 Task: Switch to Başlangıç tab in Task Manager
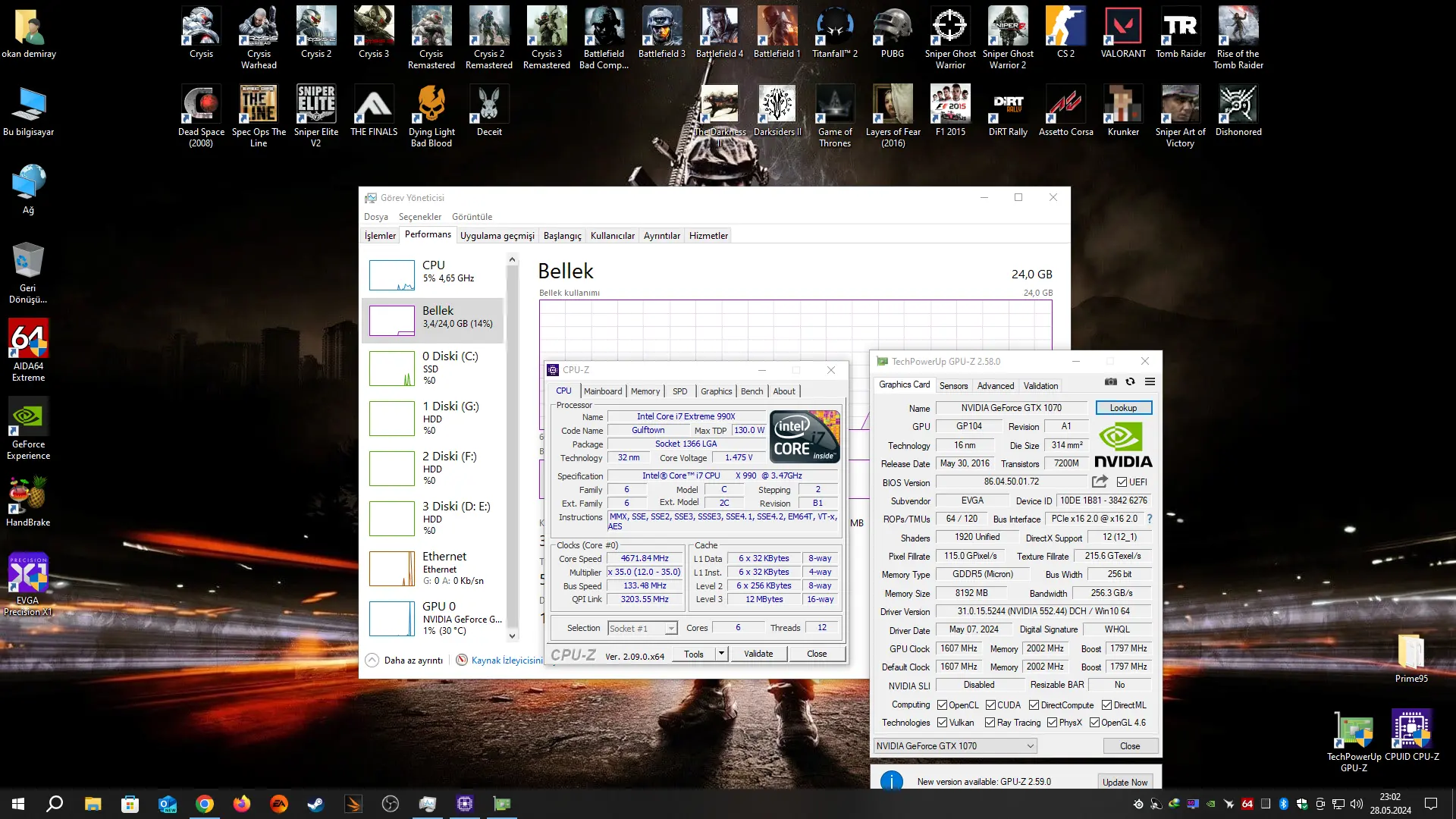(x=562, y=236)
